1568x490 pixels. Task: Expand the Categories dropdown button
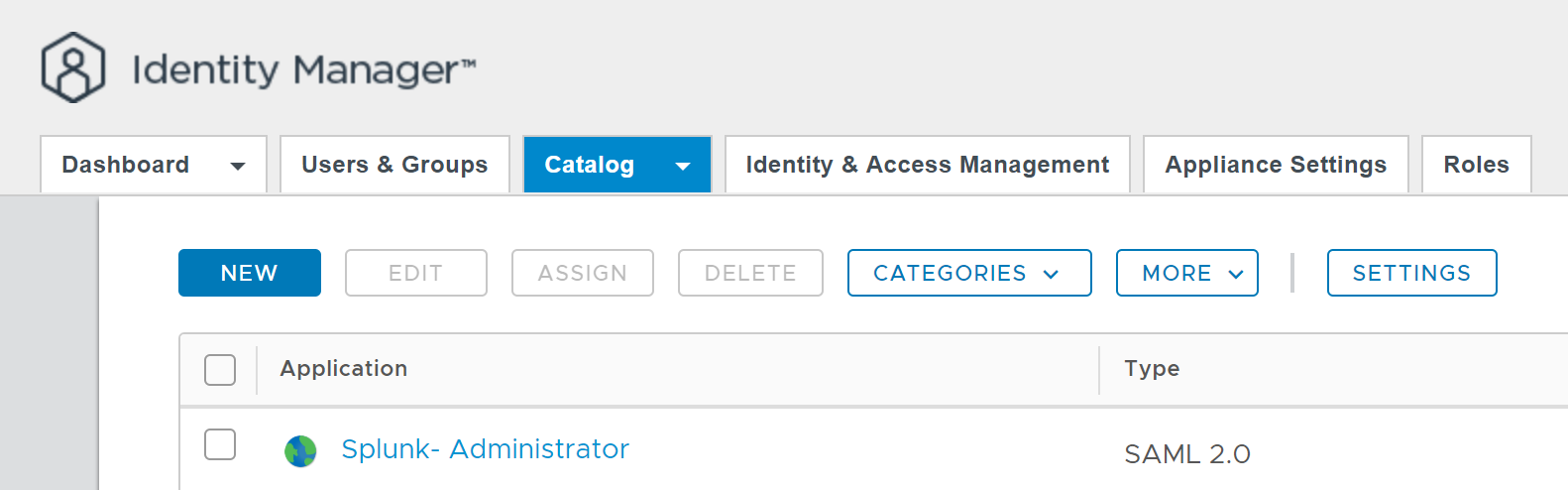click(968, 273)
